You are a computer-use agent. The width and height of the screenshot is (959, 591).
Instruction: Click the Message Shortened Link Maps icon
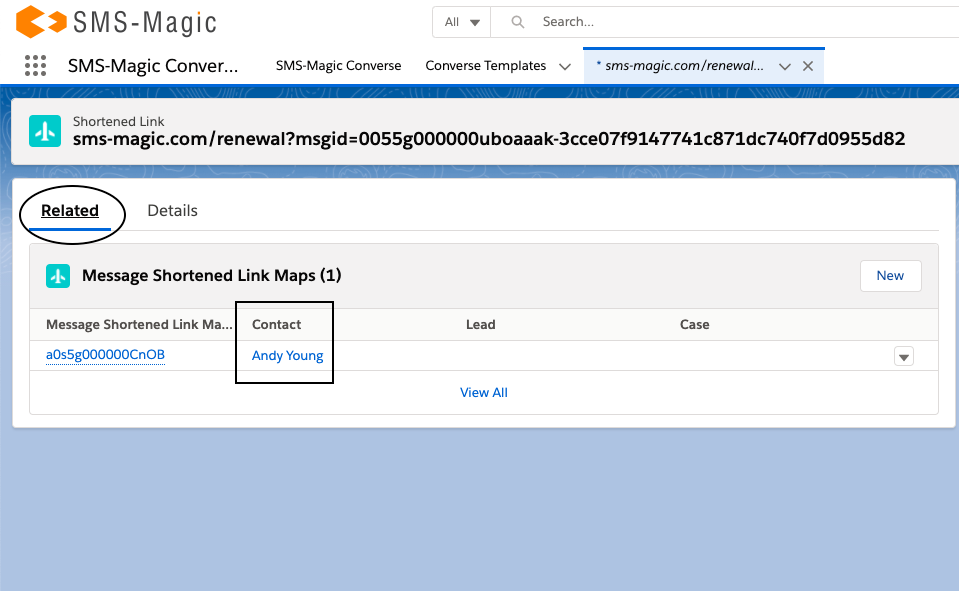click(x=58, y=276)
